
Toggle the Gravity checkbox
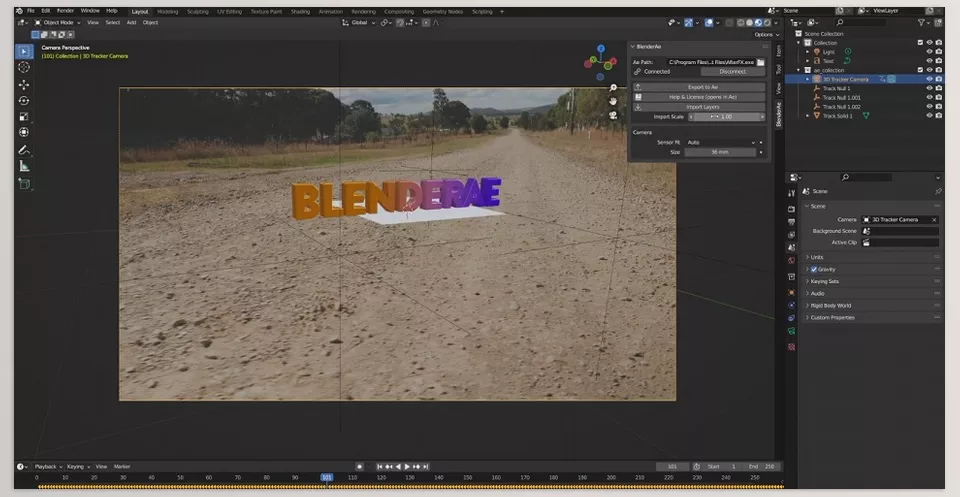[x=814, y=269]
